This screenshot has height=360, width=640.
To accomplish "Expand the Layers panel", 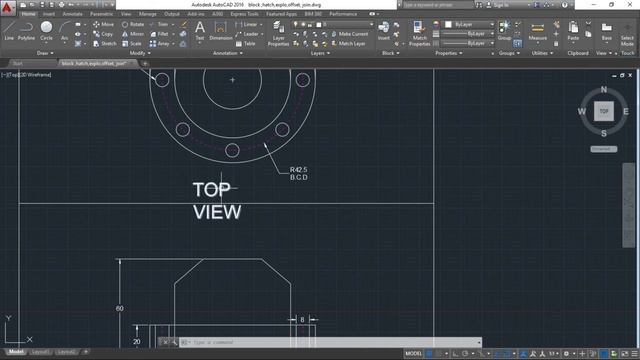I will [320, 53].
